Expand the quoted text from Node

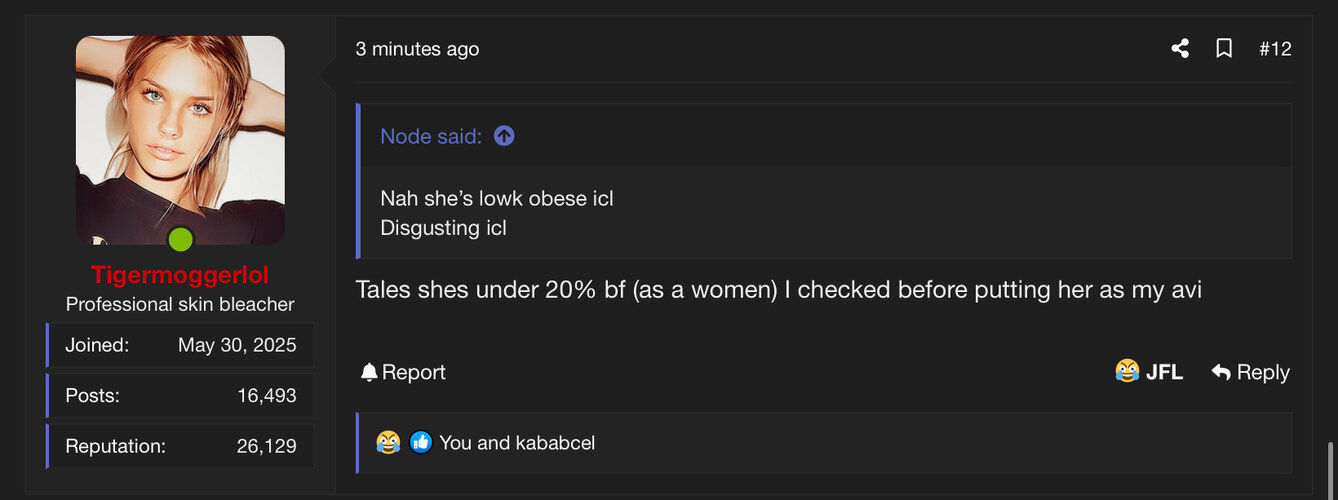pos(496,212)
